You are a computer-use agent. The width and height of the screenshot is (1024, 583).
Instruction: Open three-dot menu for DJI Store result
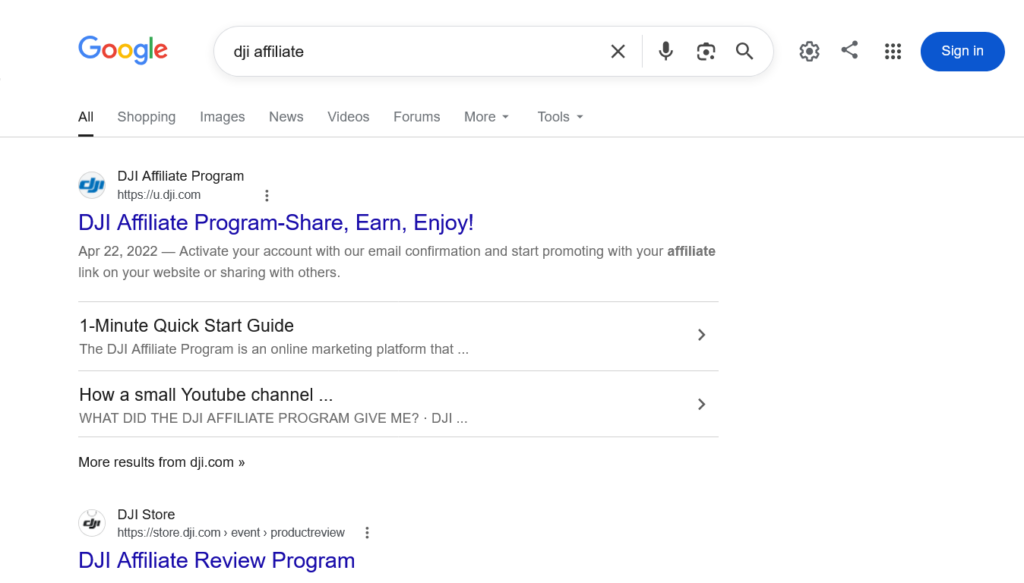tap(367, 533)
